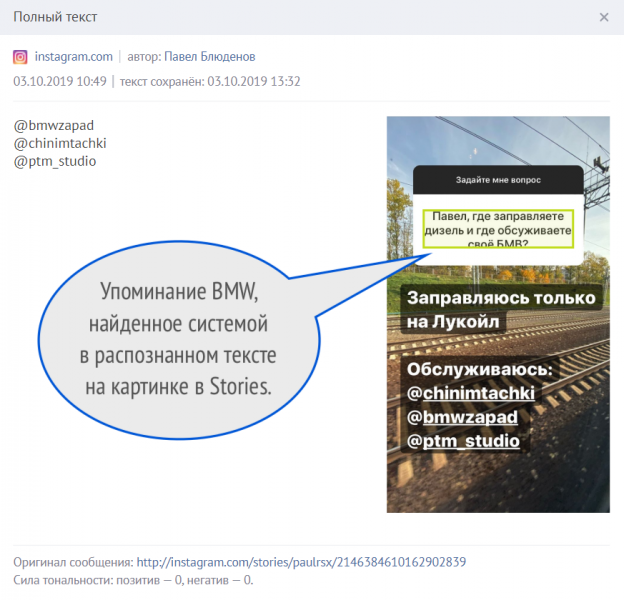Click the Упоминание BMW callout bubble
Viewport: 624px width, 600px height.
coord(179,339)
